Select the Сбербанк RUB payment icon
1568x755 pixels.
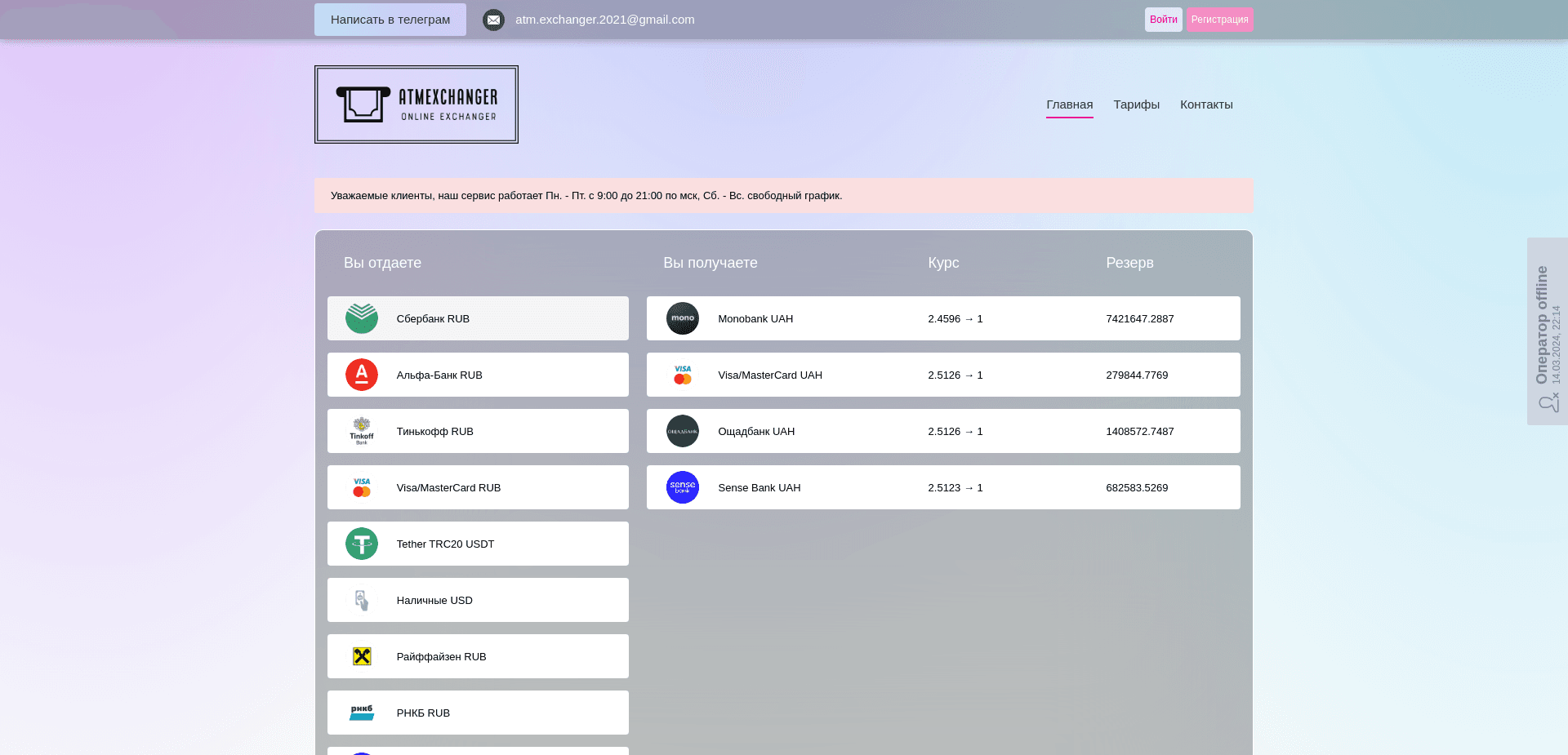[x=361, y=318]
